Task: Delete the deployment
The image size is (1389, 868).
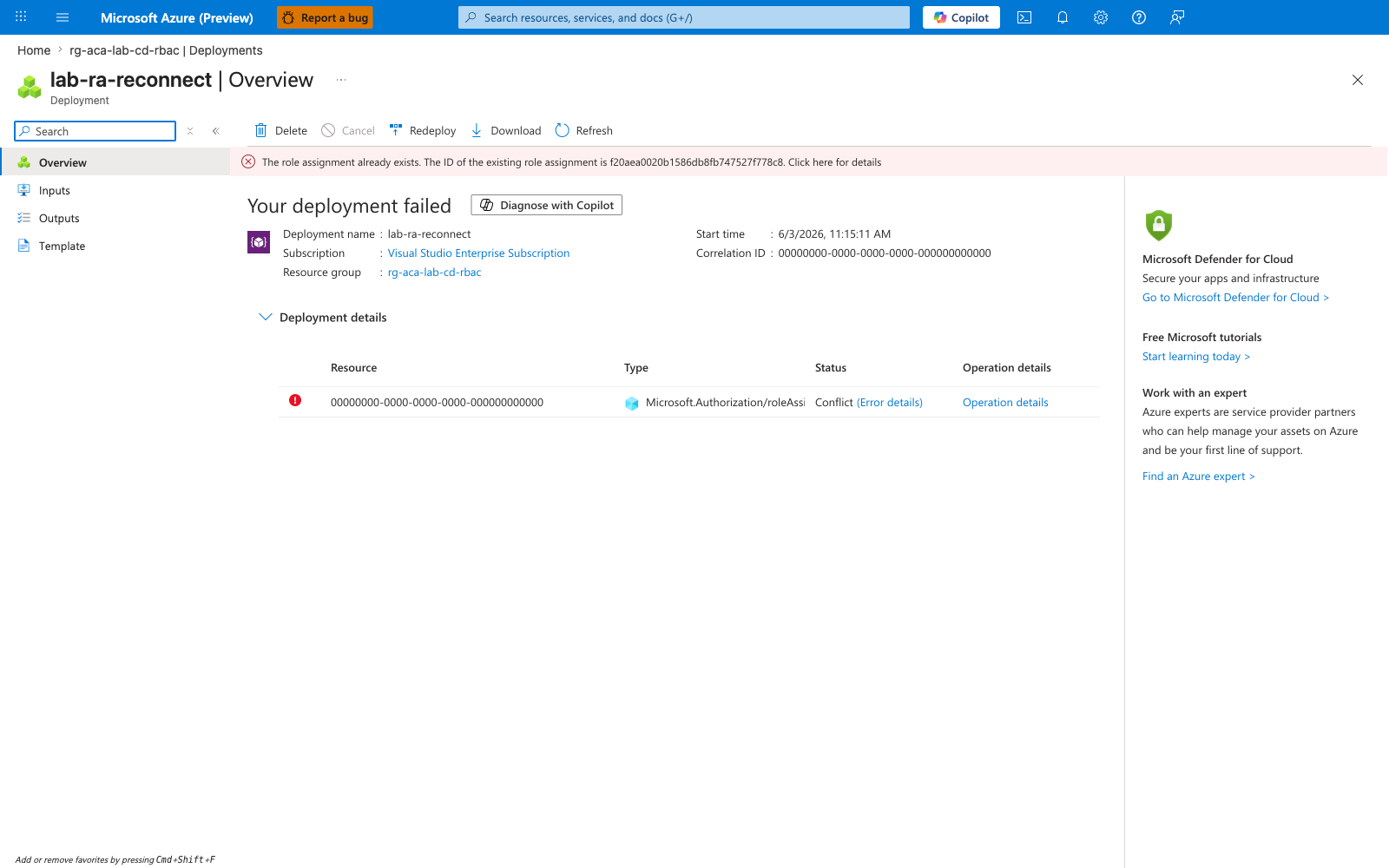Action: (280, 130)
